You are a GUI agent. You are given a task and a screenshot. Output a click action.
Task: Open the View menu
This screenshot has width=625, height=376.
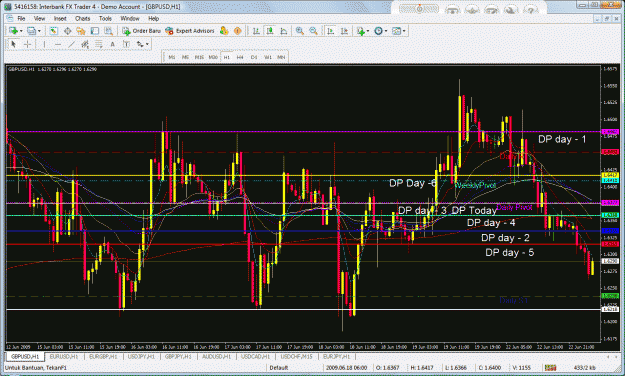coord(39,19)
